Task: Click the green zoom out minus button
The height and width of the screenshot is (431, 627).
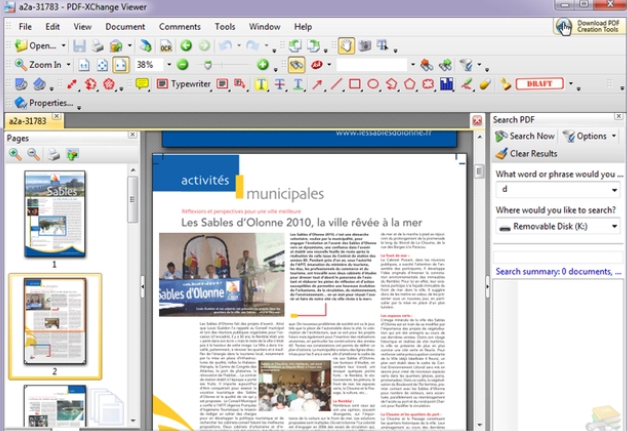Action: (x=182, y=65)
